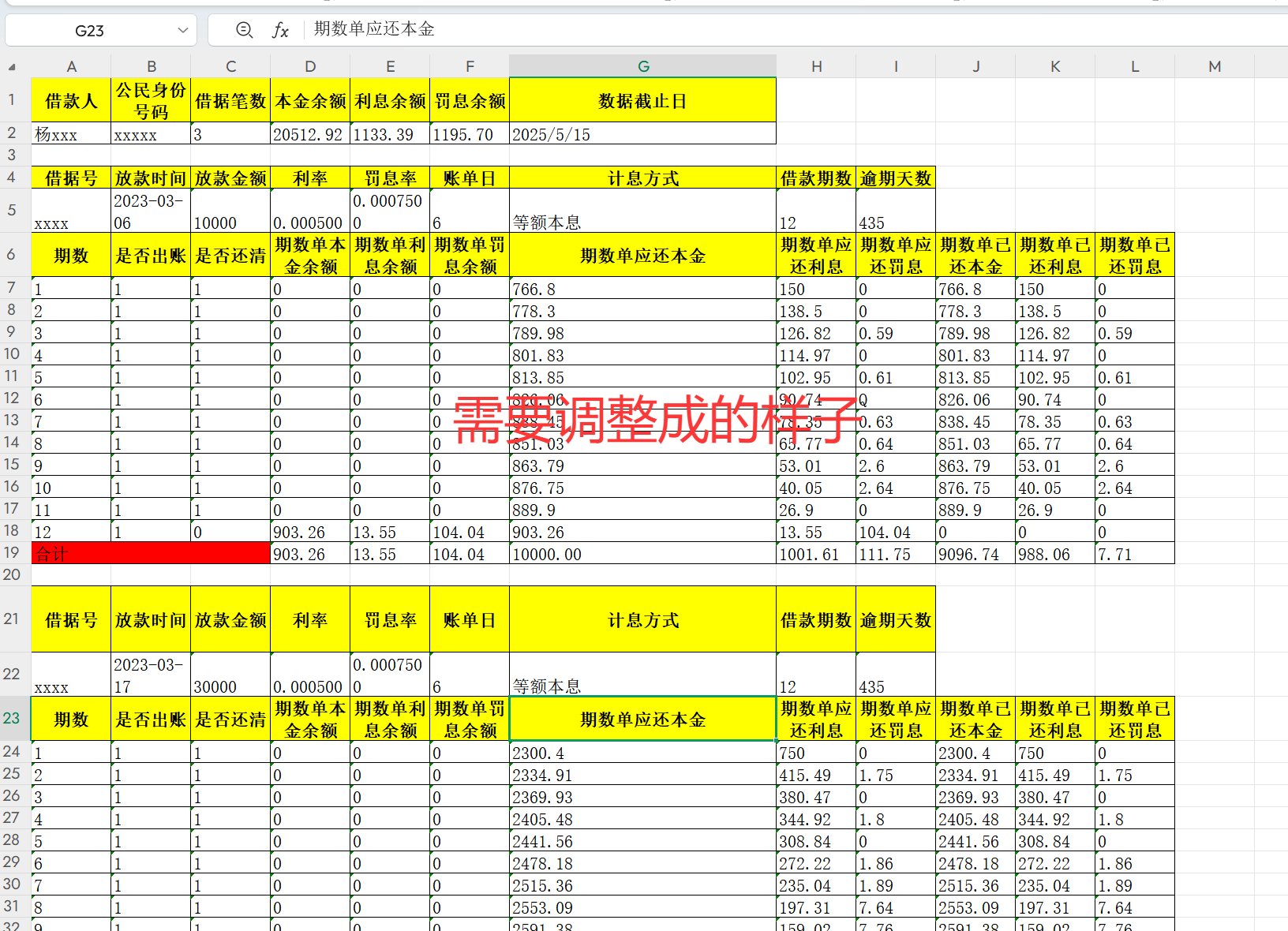Click total cell 7.71

(1135, 553)
